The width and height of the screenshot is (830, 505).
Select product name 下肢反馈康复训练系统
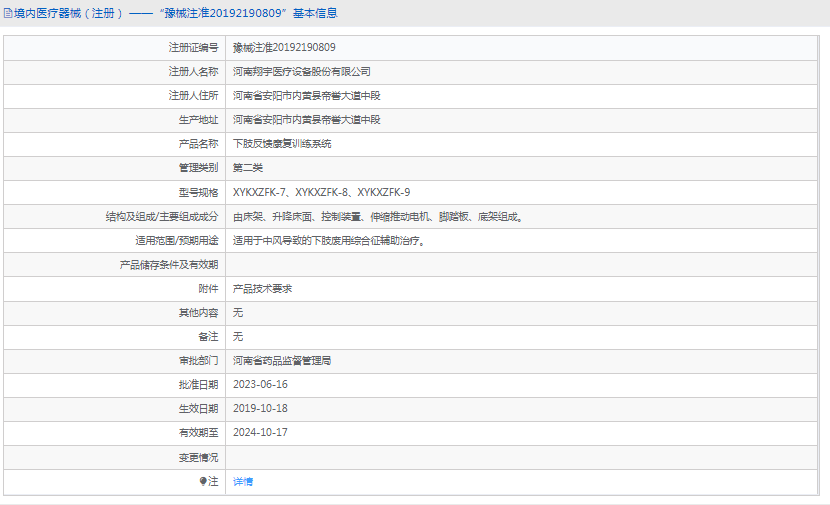[282, 143]
